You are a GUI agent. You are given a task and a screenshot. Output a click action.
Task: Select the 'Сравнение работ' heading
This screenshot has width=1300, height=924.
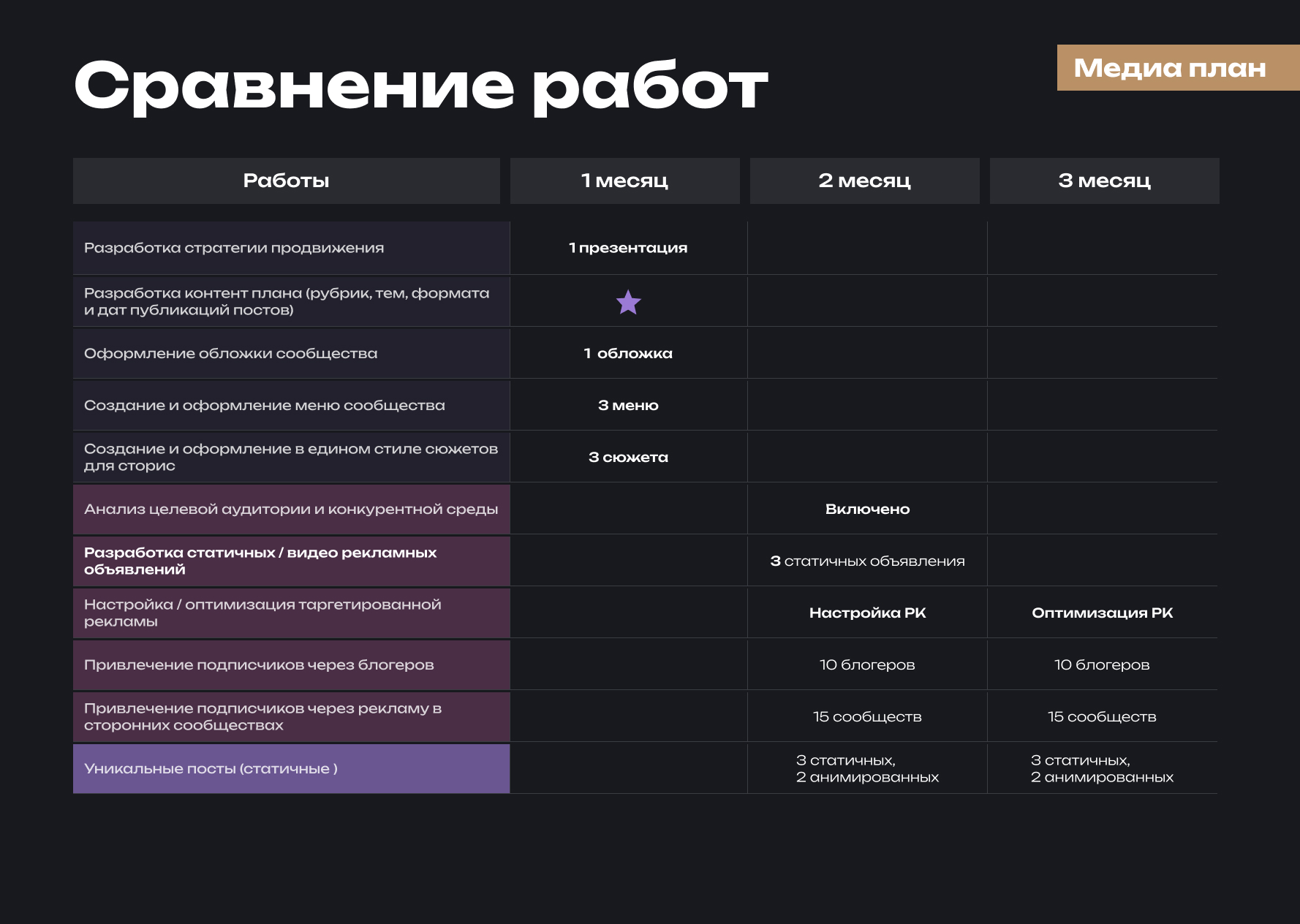coord(421,86)
